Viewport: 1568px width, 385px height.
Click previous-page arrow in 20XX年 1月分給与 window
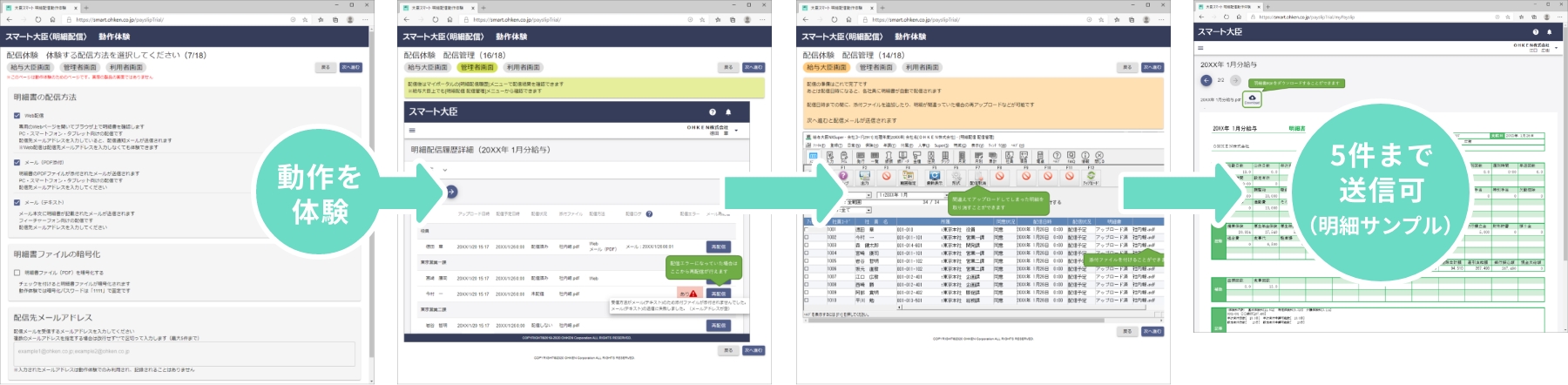point(1206,80)
